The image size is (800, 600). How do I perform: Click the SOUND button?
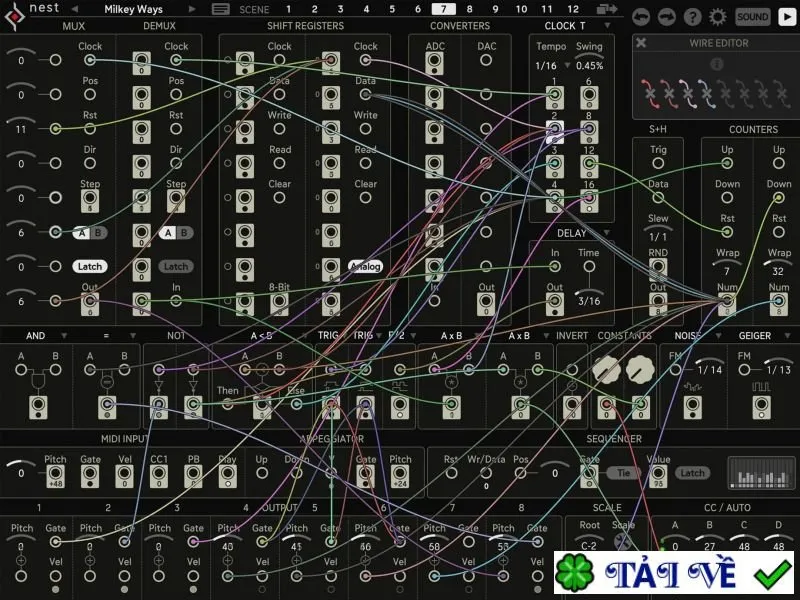pyautogui.click(x=753, y=17)
